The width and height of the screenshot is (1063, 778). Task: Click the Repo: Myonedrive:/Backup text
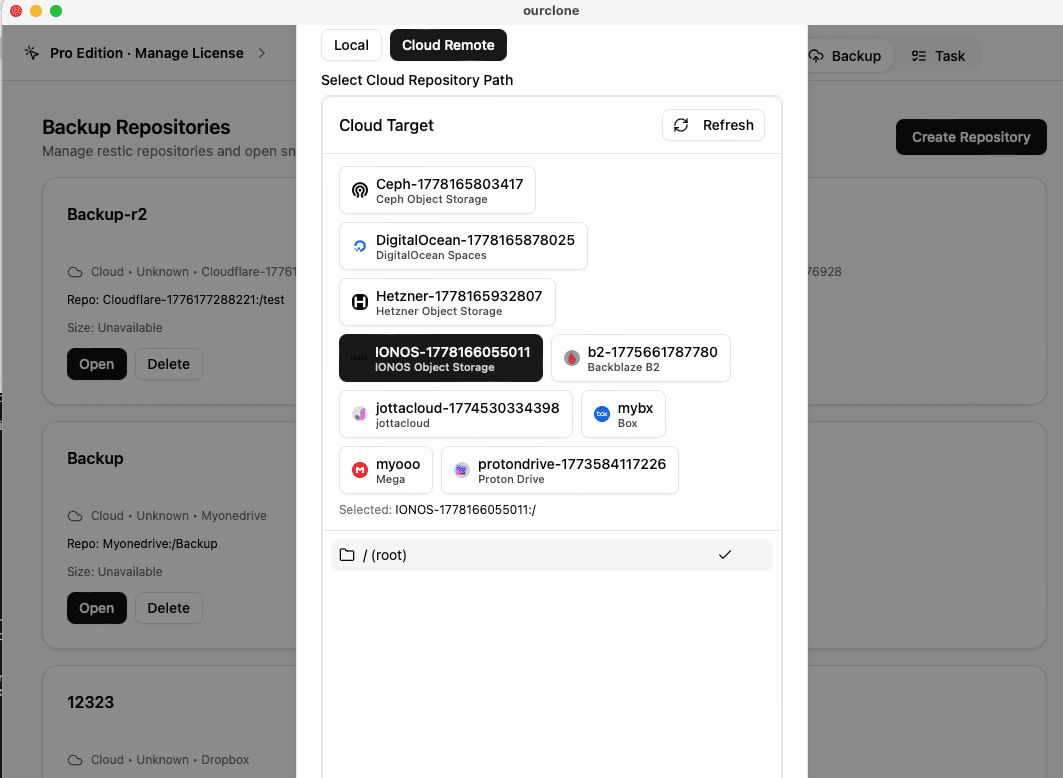pyautogui.click(x=142, y=544)
